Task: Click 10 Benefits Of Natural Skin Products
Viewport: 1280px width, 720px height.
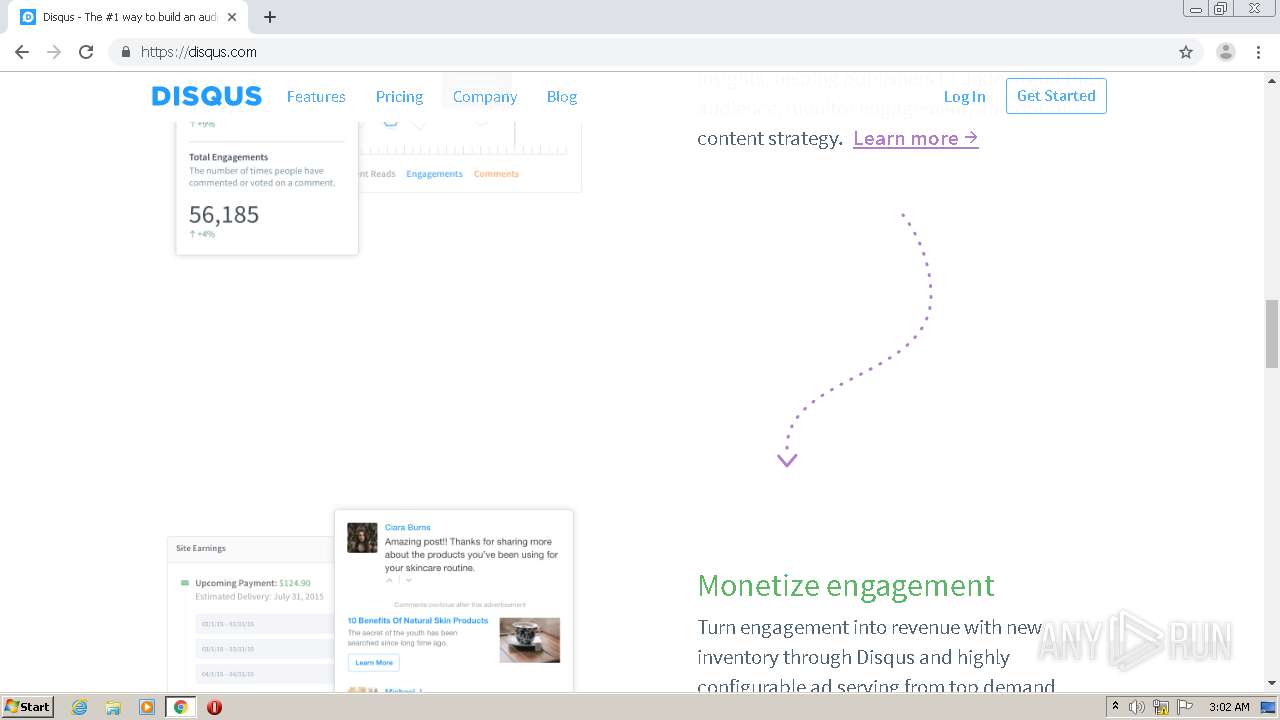Action: [x=418, y=620]
